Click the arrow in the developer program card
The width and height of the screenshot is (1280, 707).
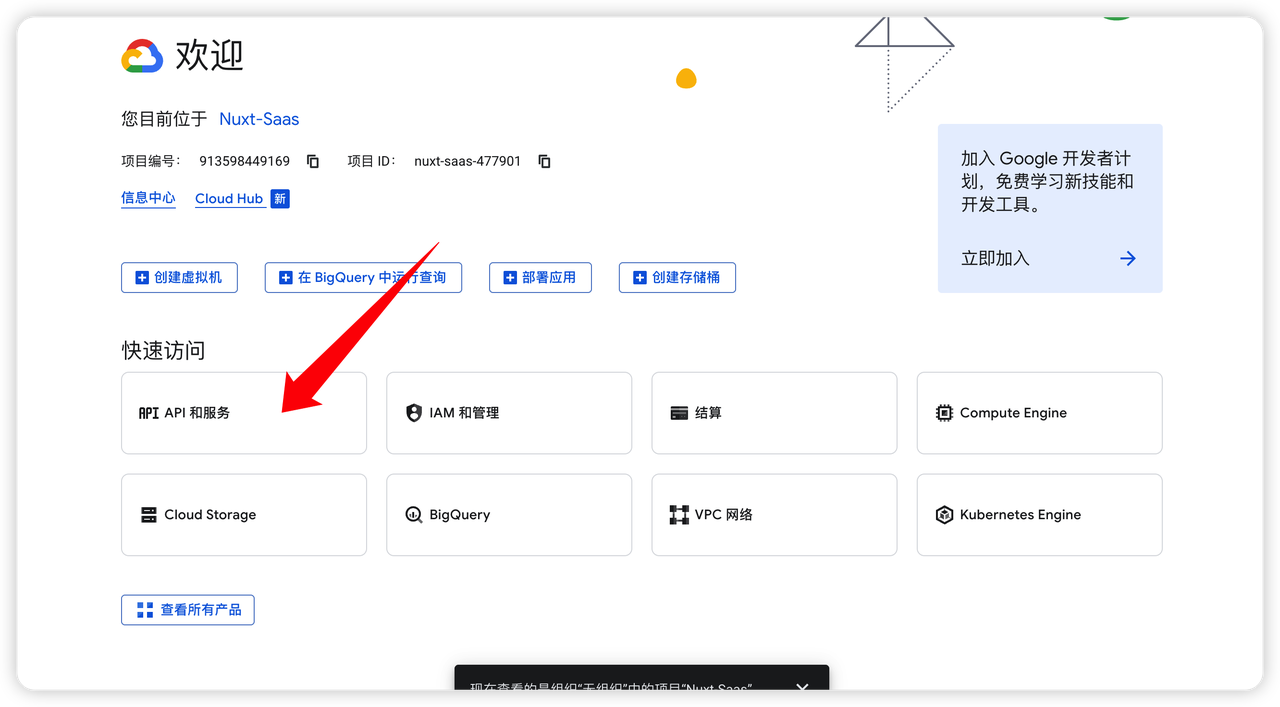(1128, 258)
